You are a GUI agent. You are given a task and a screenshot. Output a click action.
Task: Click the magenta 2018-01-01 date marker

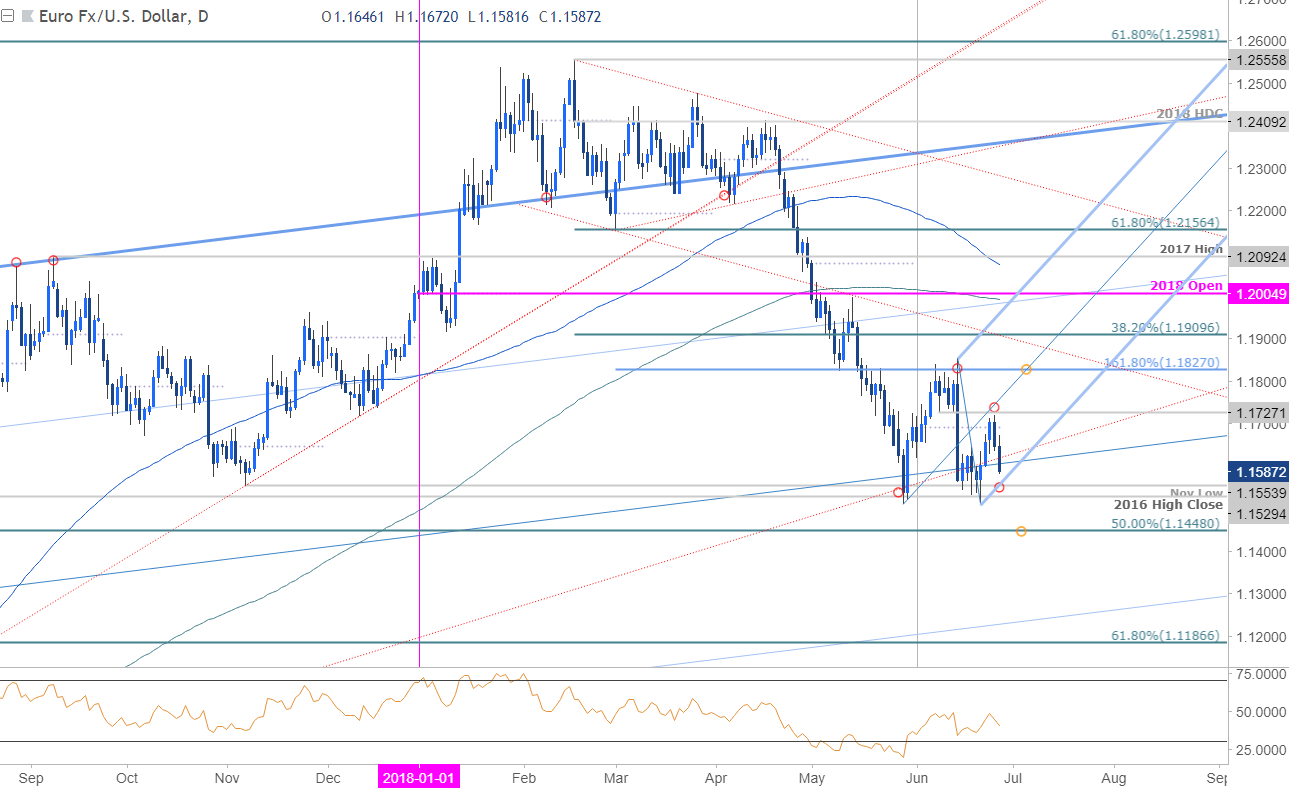click(x=418, y=777)
